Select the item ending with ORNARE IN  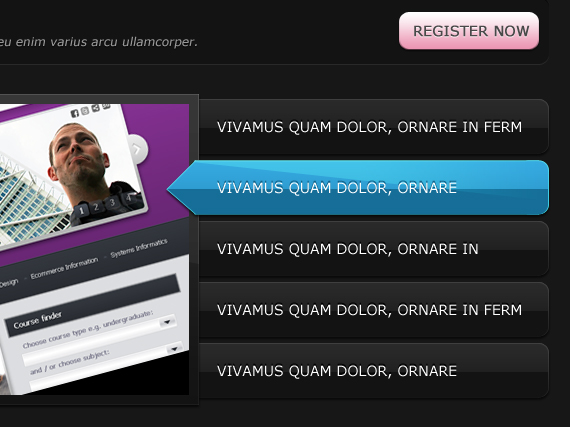pyautogui.click(x=374, y=249)
